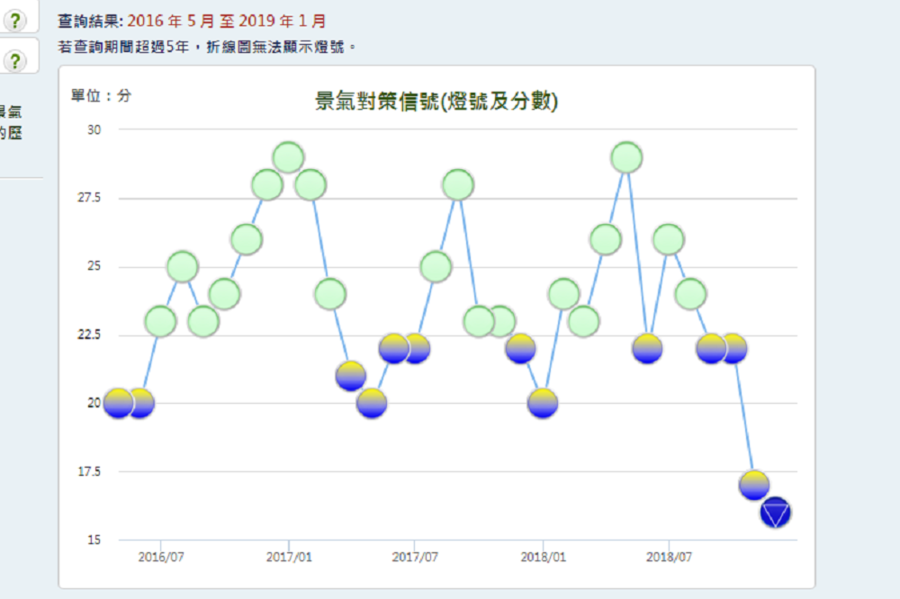Image resolution: width=900 pixels, height=599 pixels.
Task: Click the 2017/01 x-axis label
Action: (288, 556)
